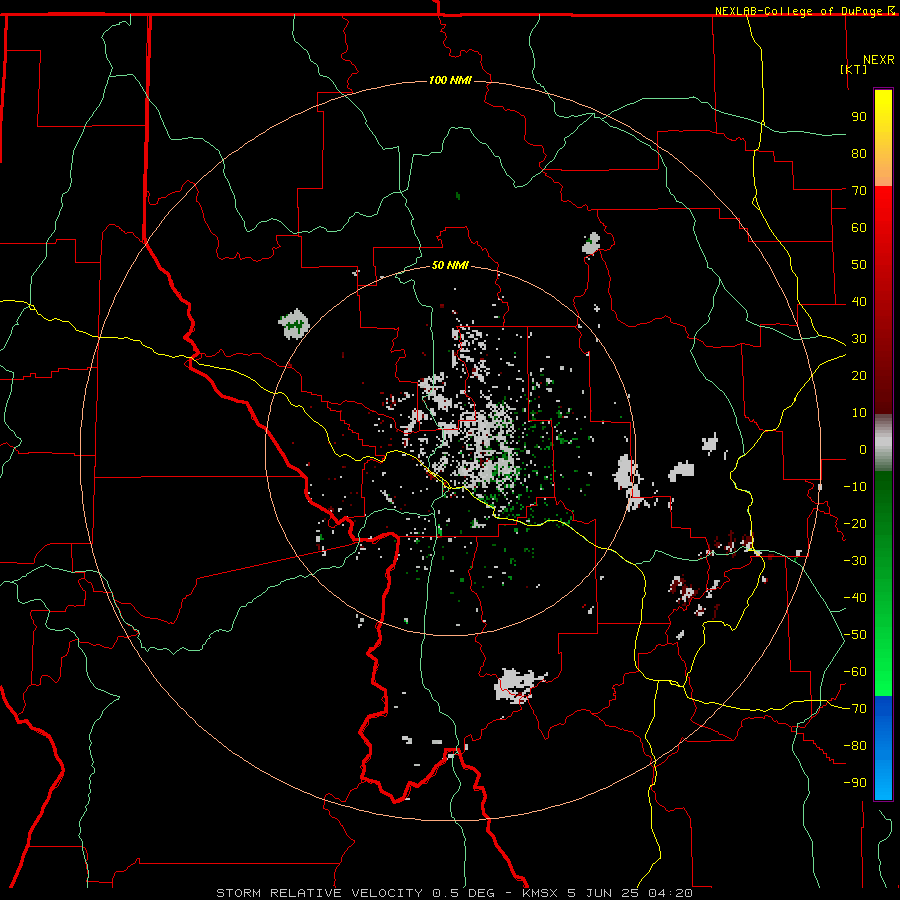
Task: Click the -80 value on velocity scale
Action: coord(855,746)
